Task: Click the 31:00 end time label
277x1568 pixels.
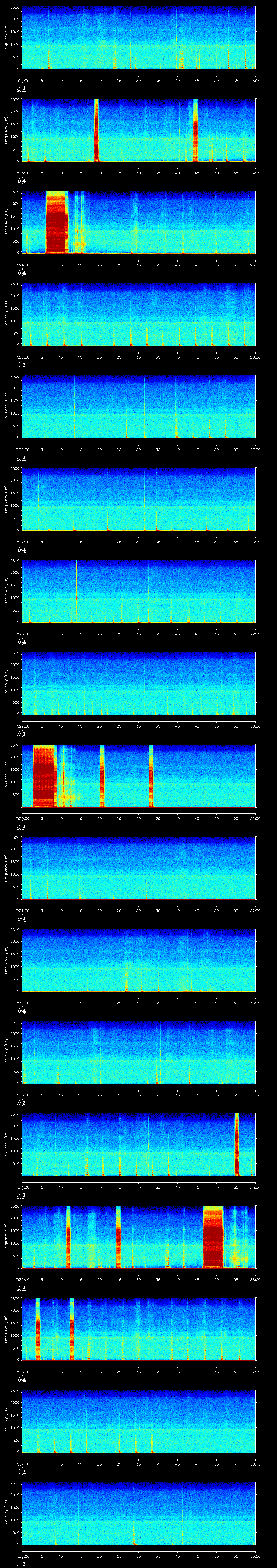Action: pyautogui.click(x=255, y=818)
